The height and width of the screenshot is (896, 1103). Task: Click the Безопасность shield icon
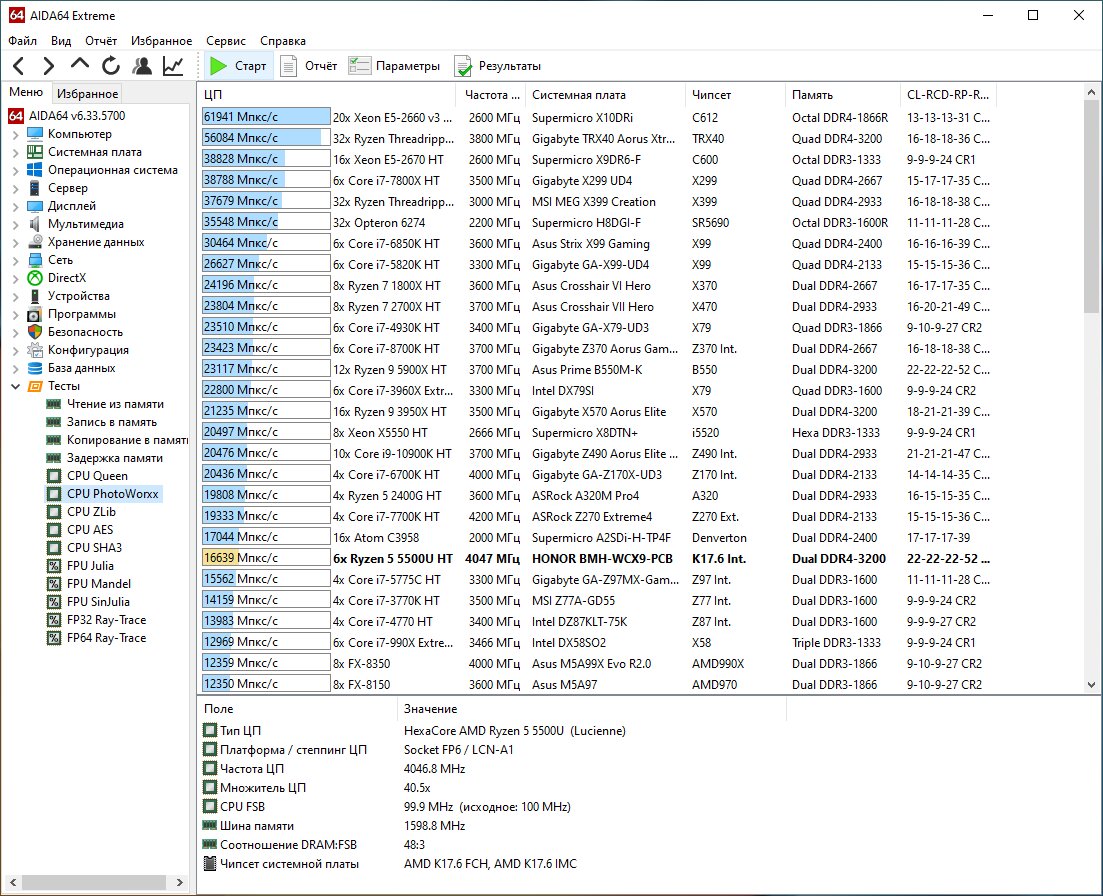pyautogui.click(x=35, y=332)
